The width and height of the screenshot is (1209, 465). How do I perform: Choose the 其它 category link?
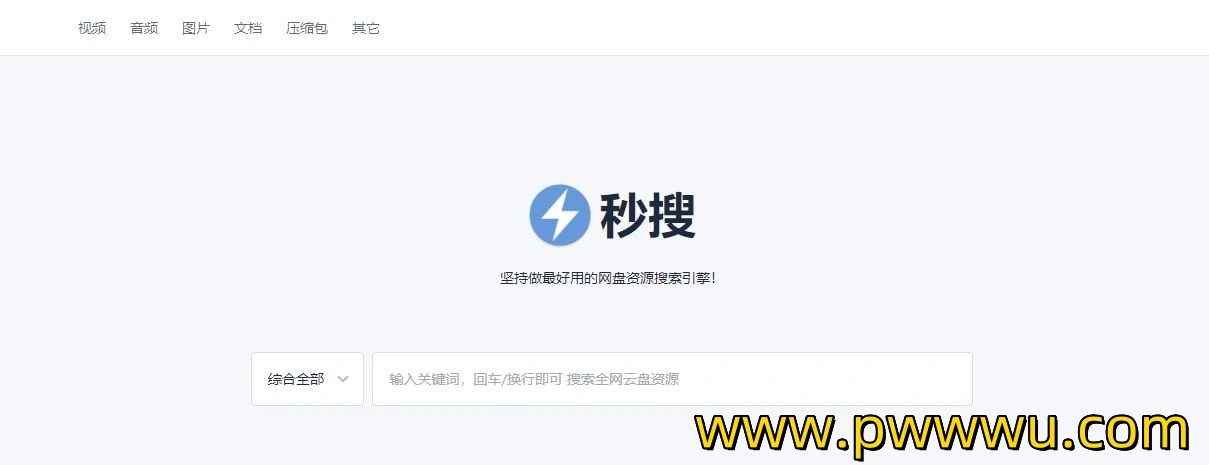(x=366, y=28)
